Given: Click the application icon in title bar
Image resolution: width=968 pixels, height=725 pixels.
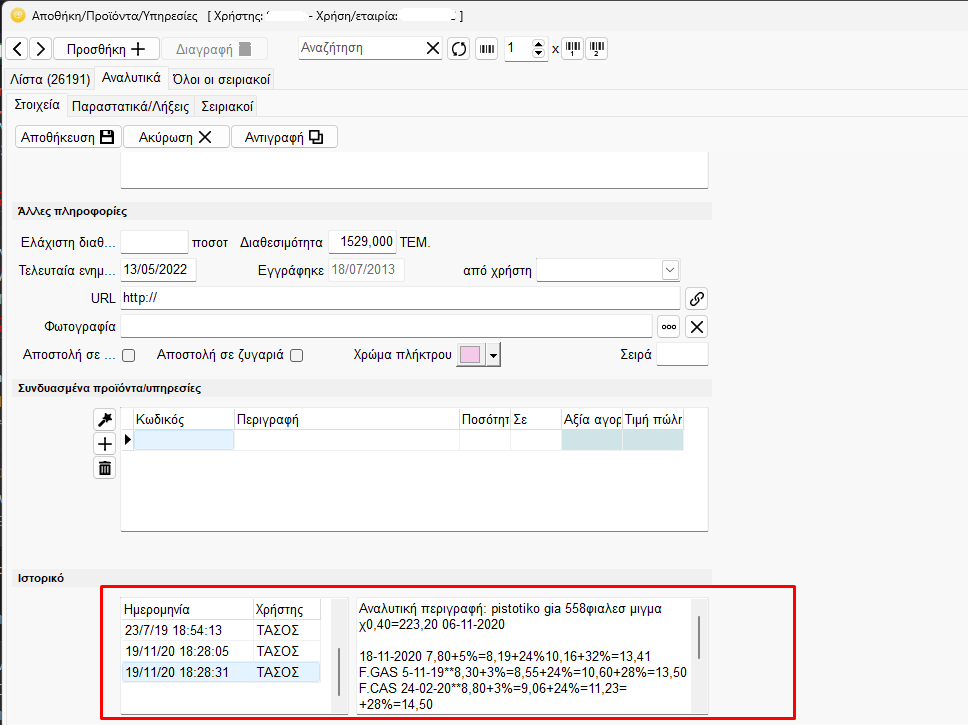Looking at the screenshot, I should pyautogui.click(x=18, y=15).
